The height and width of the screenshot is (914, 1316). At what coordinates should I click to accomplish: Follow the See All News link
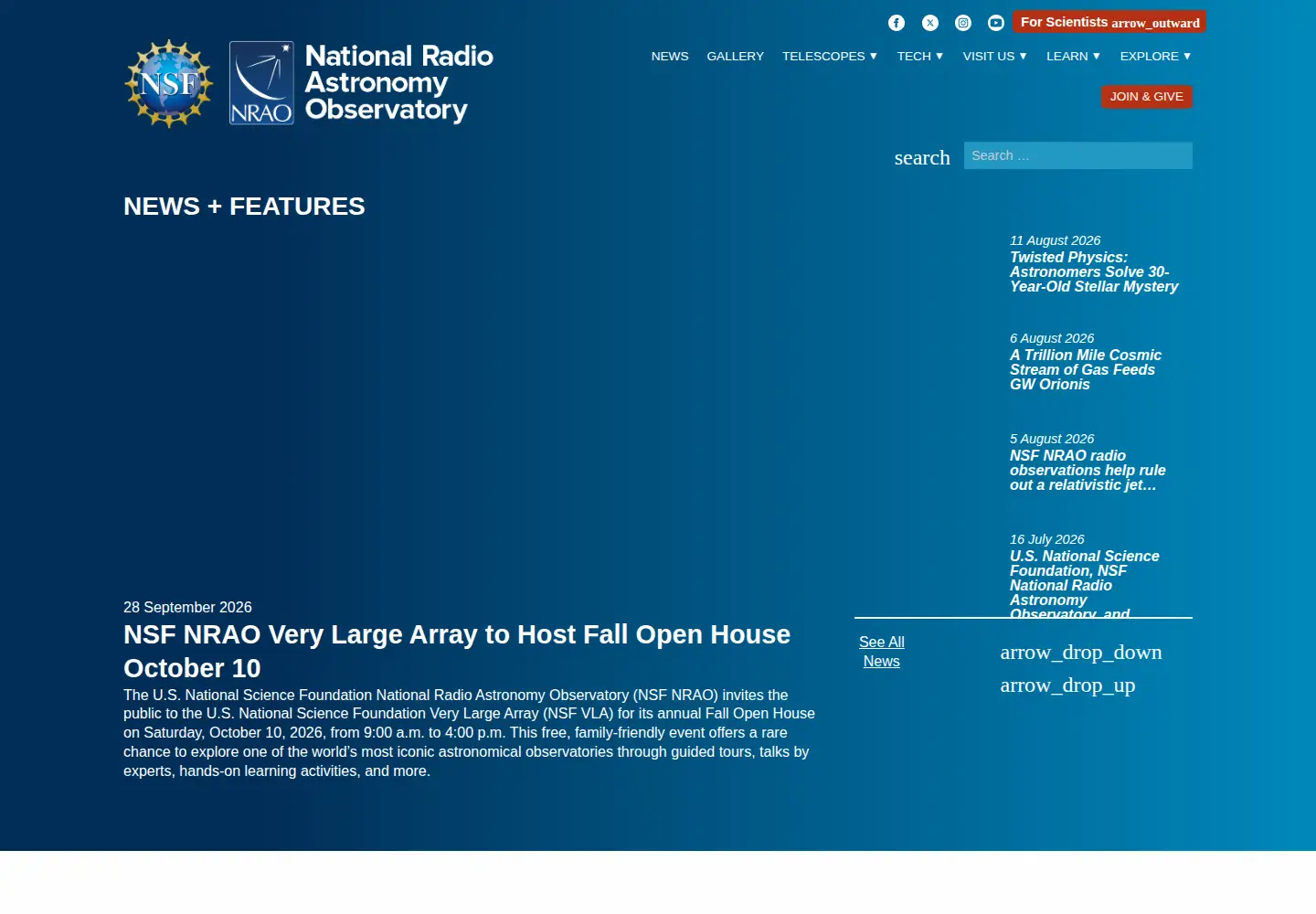click(882, 652)
